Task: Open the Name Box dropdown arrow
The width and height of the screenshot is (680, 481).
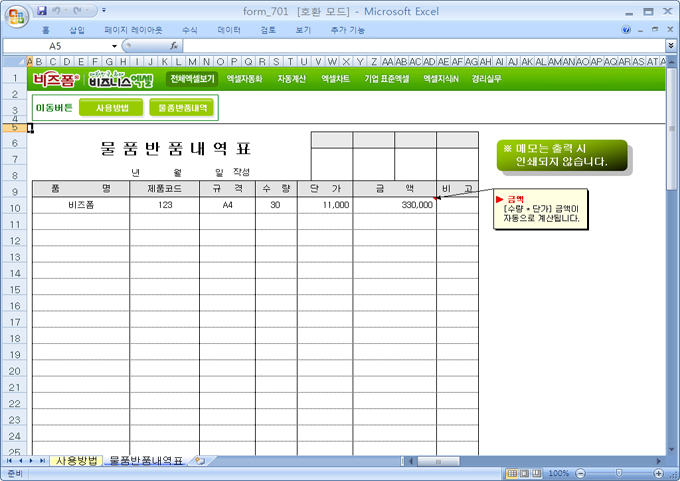Action: pos(114,46)
